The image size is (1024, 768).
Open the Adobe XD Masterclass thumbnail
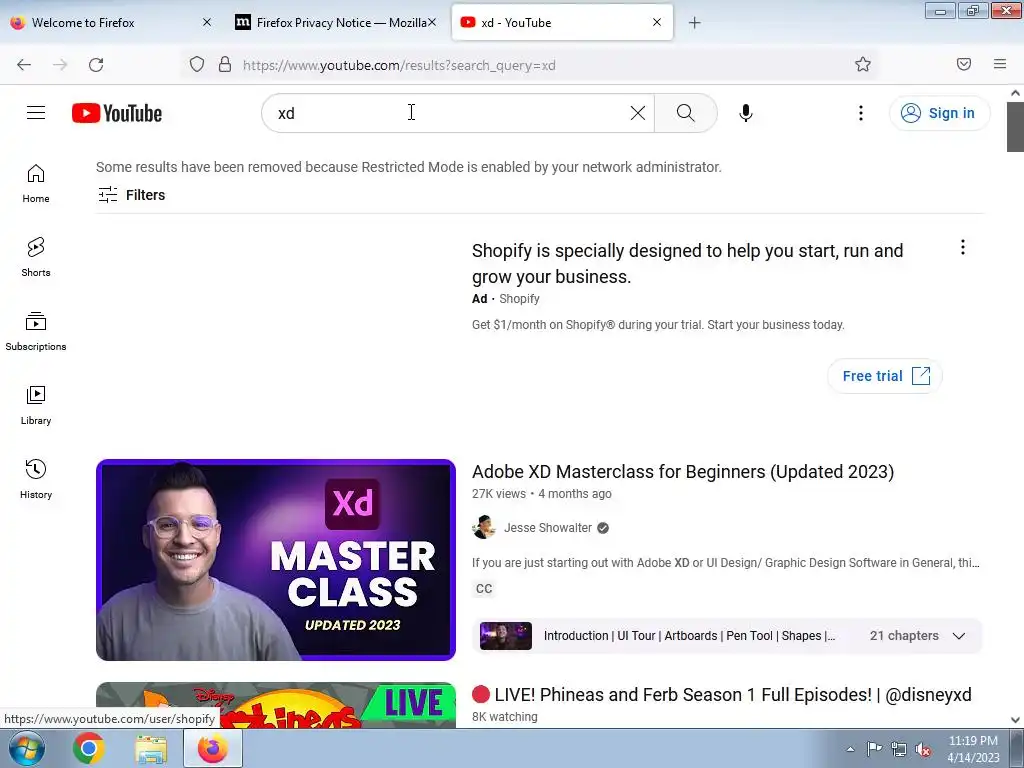pos(276,560)
